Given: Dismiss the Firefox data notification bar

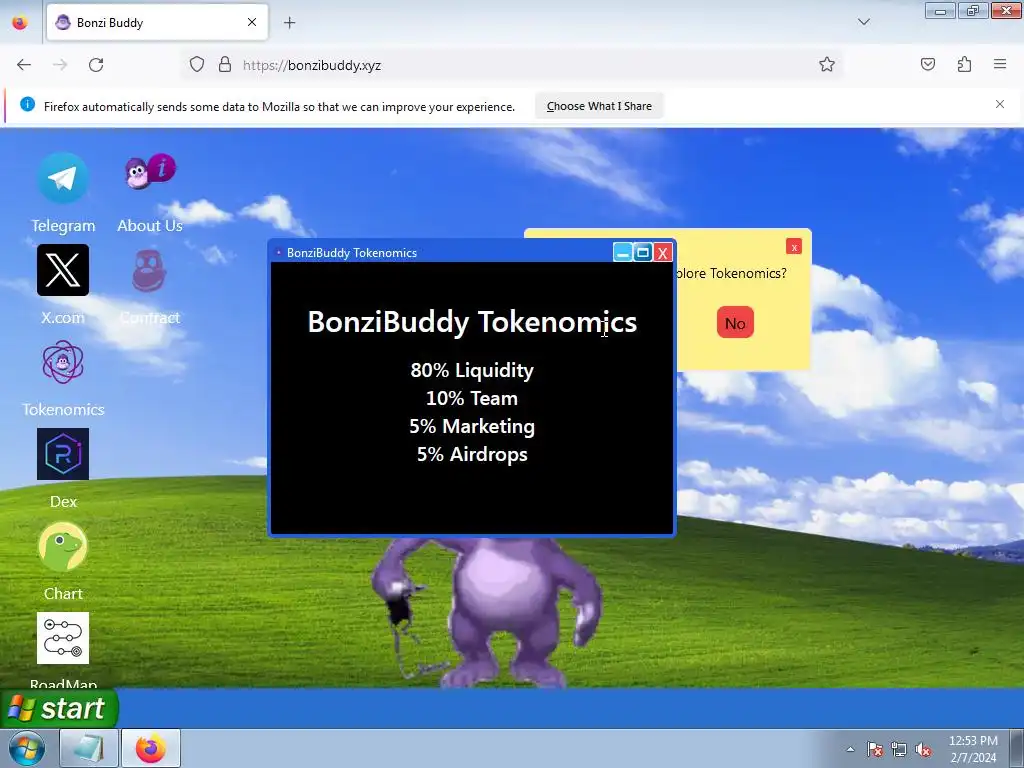Looking at the screenshot, I should (x=1000, y=104).
